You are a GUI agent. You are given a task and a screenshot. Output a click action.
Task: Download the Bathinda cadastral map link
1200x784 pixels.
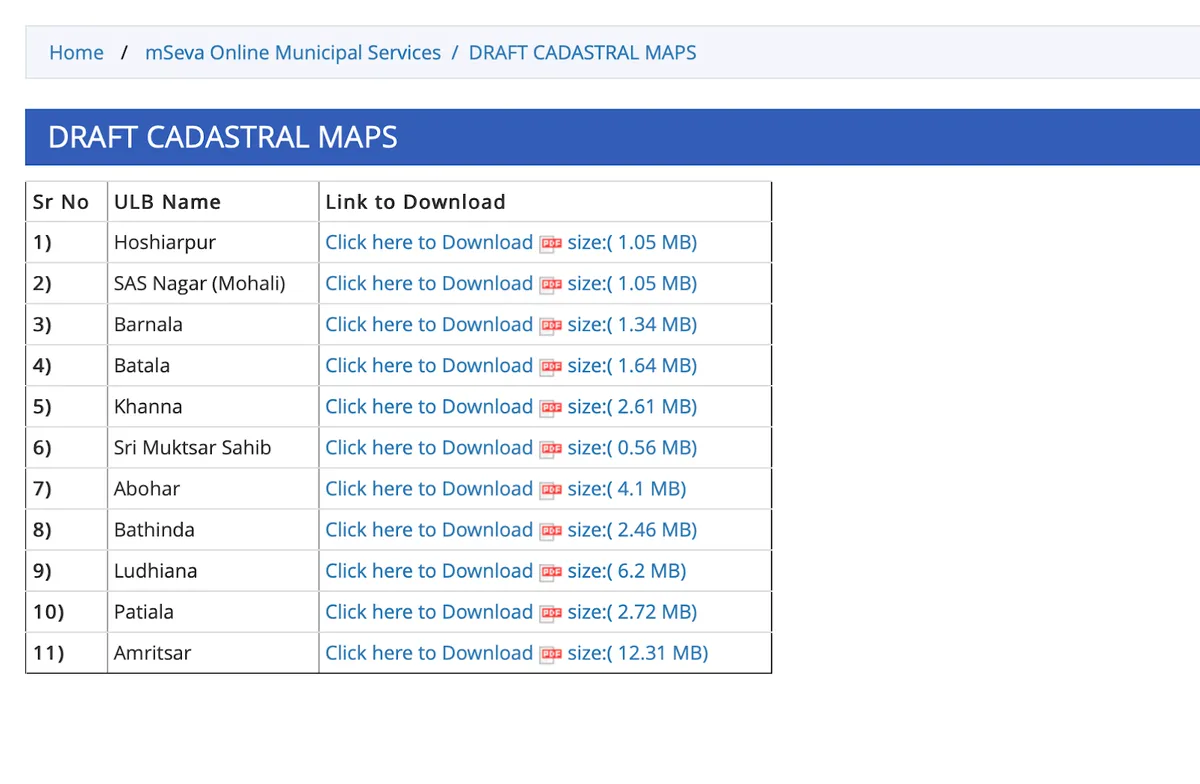click(x=428, y=530)
